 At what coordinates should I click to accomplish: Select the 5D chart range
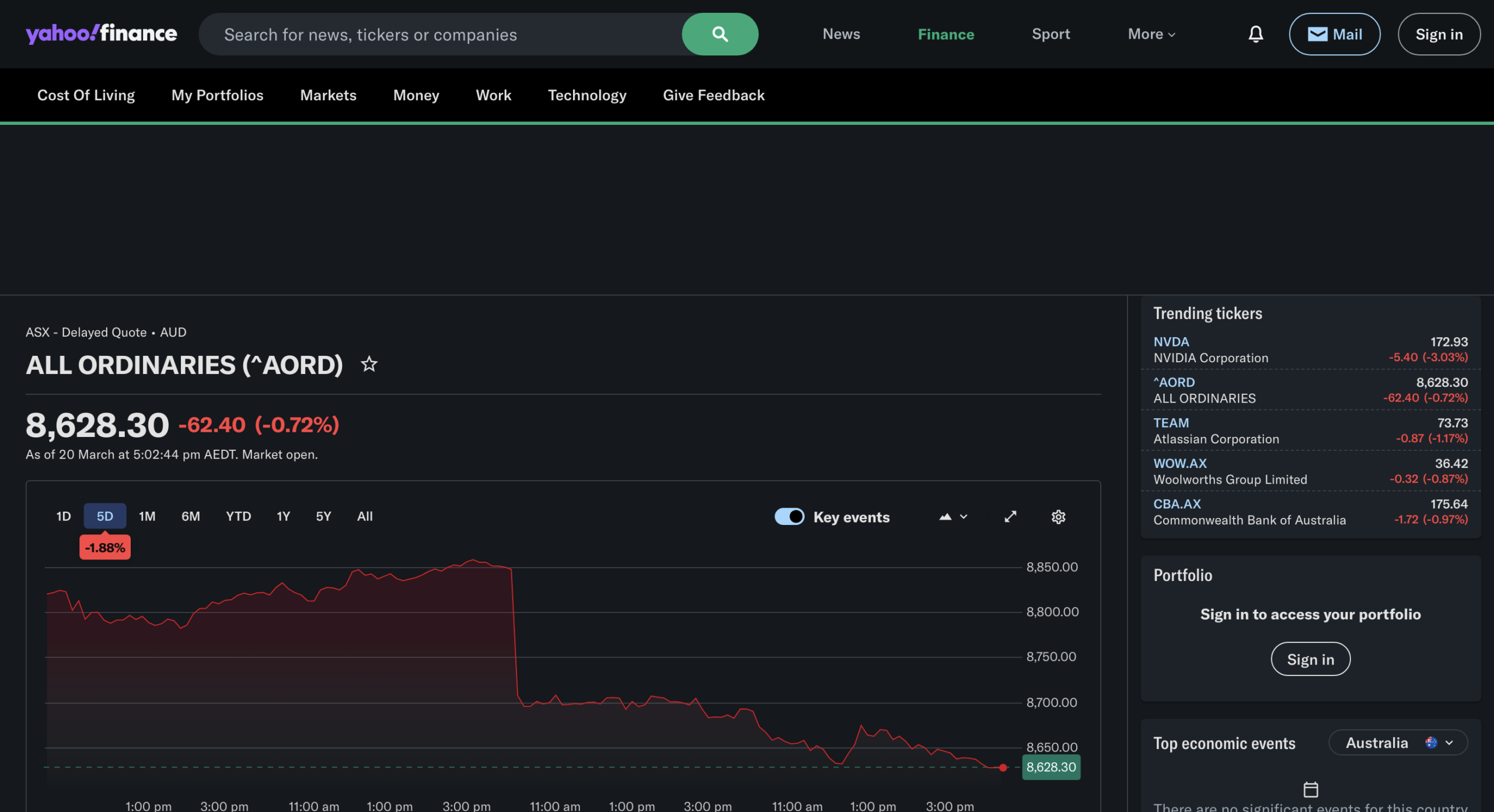(x=105, y=516)
